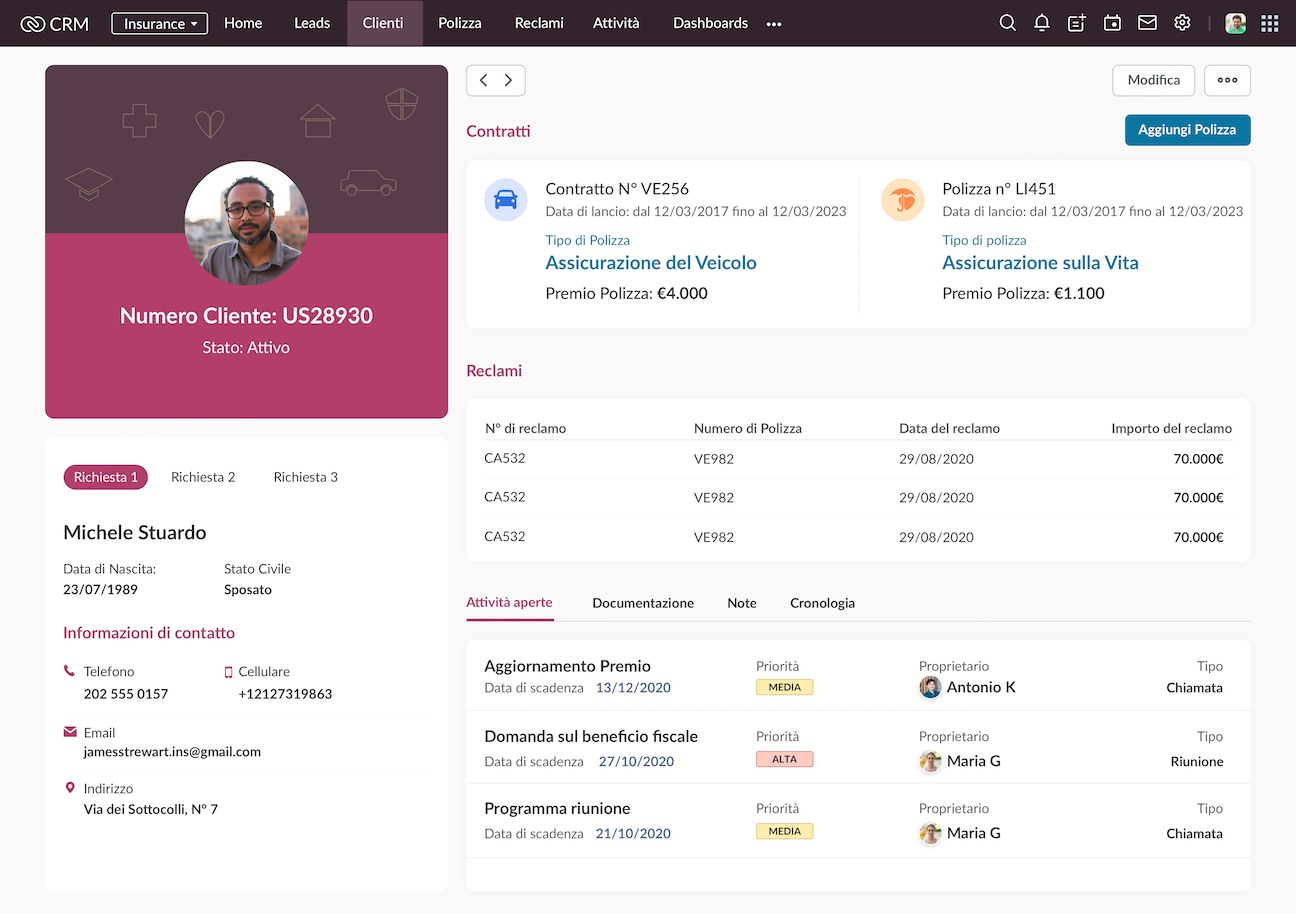Expand the navigation overflow ellipsis menu
Viewport: 1296px width, 914px height.
pos(774,24)
